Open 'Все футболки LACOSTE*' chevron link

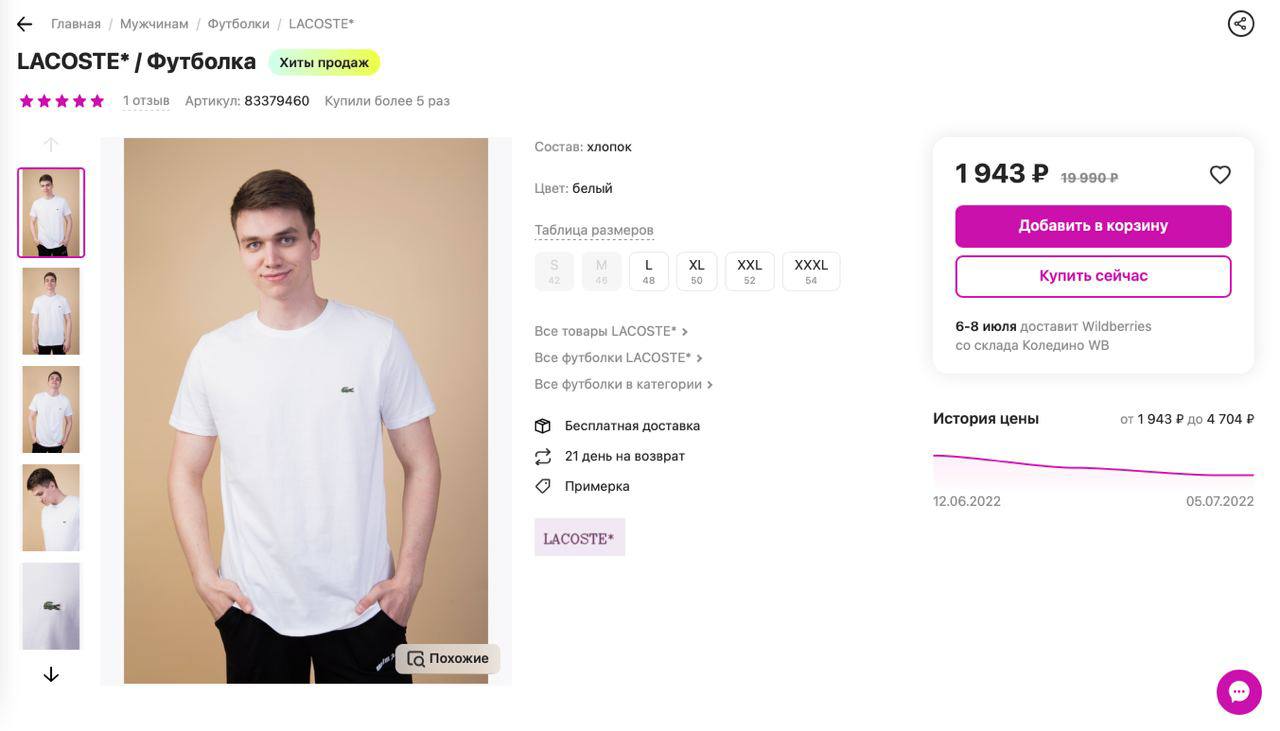point(618,358)
